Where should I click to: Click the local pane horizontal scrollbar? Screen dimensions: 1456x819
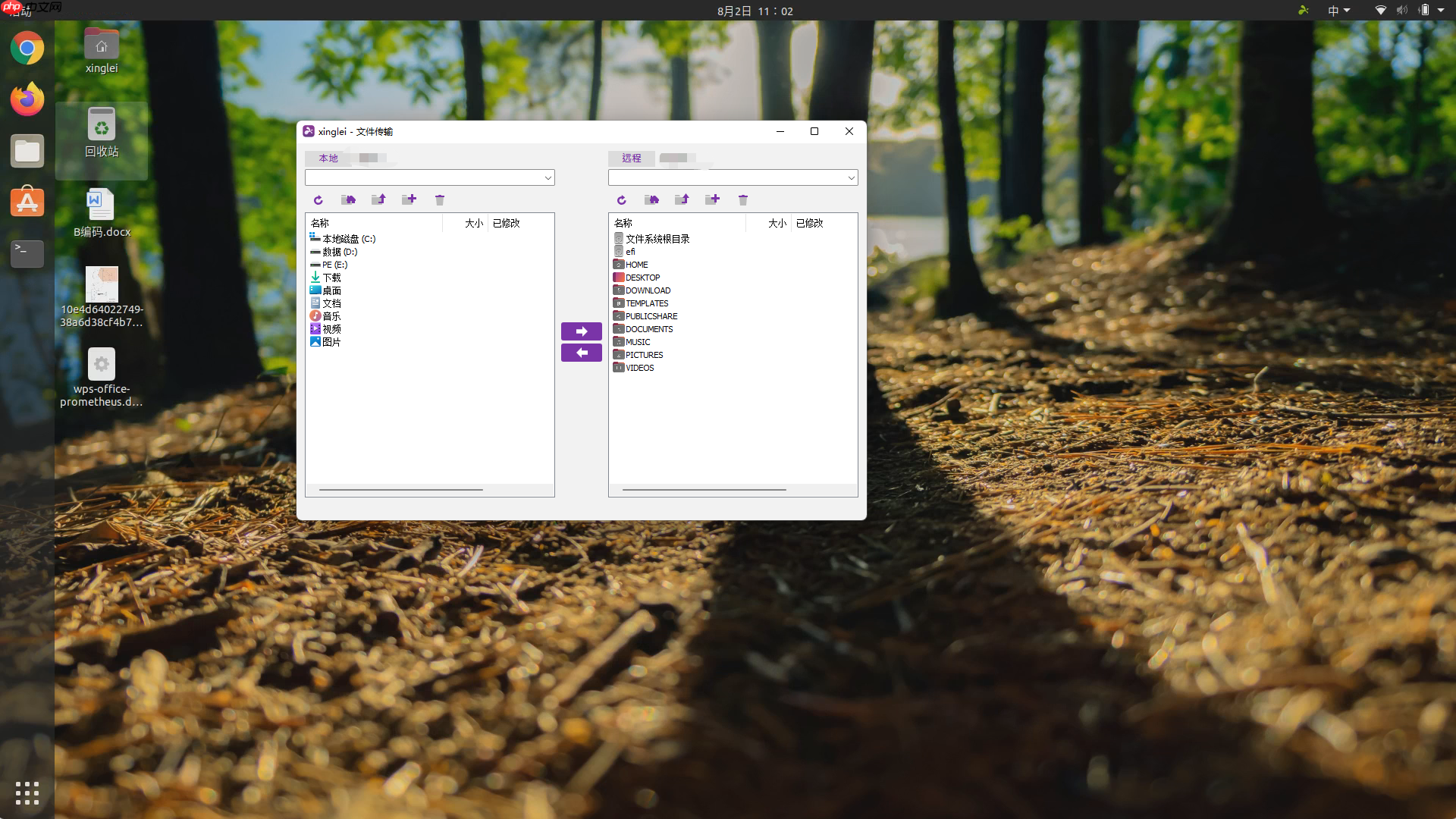(x=401, y=490)
